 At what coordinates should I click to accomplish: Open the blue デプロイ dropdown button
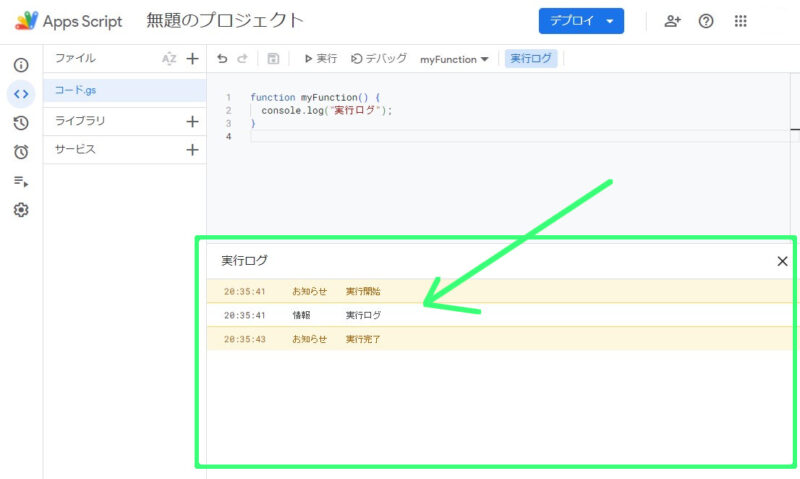pos(581,21)
